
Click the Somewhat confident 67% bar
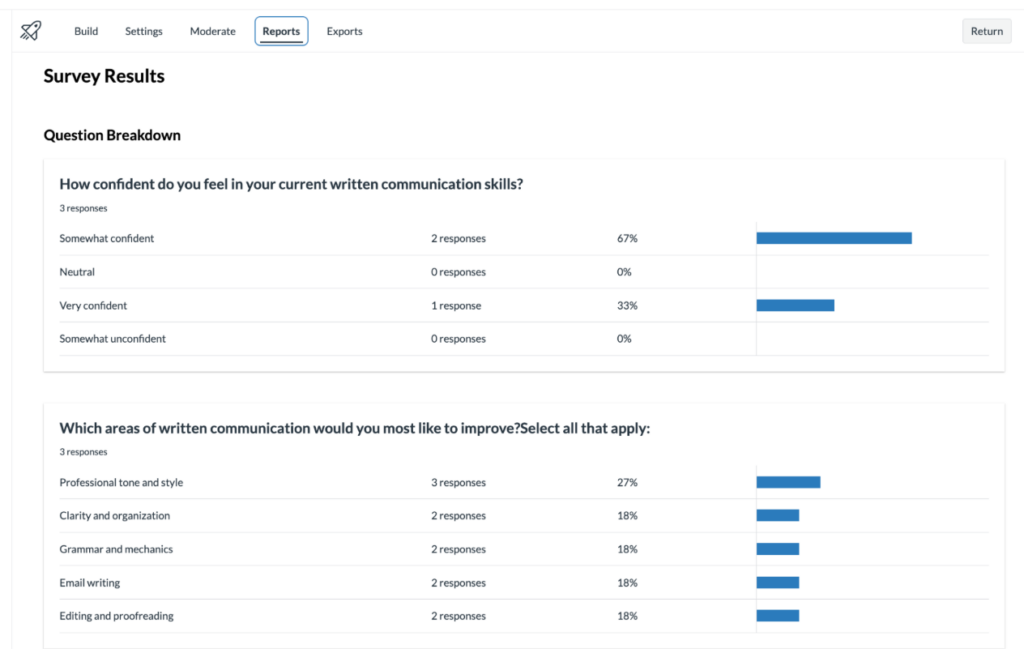point(833,238)
